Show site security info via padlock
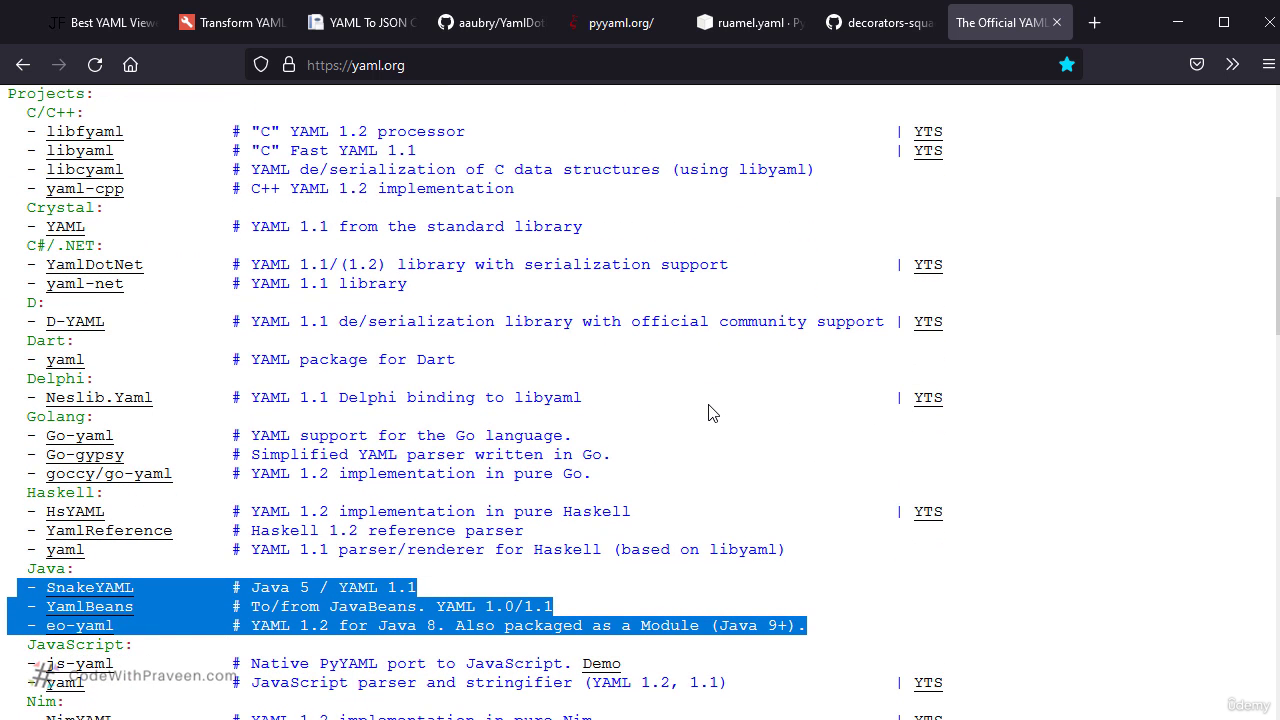The width and height of the screenshot is (1280, 720). tap(289, 65)
